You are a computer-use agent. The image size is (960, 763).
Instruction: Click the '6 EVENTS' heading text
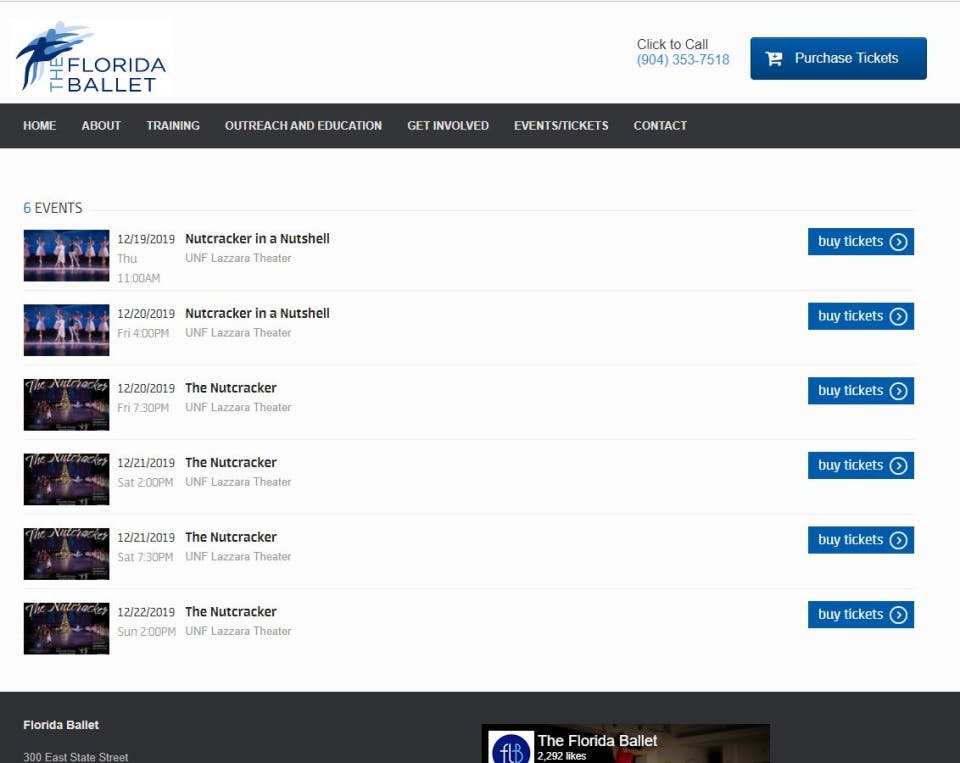coord(53,208)
